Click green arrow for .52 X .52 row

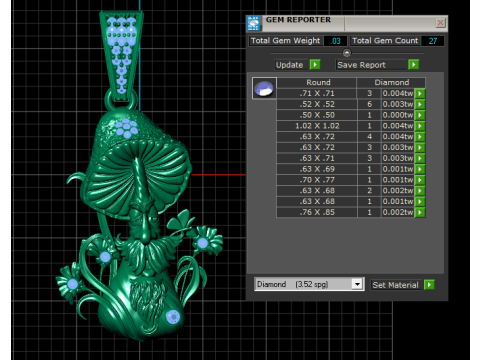(x=420, y=104)
